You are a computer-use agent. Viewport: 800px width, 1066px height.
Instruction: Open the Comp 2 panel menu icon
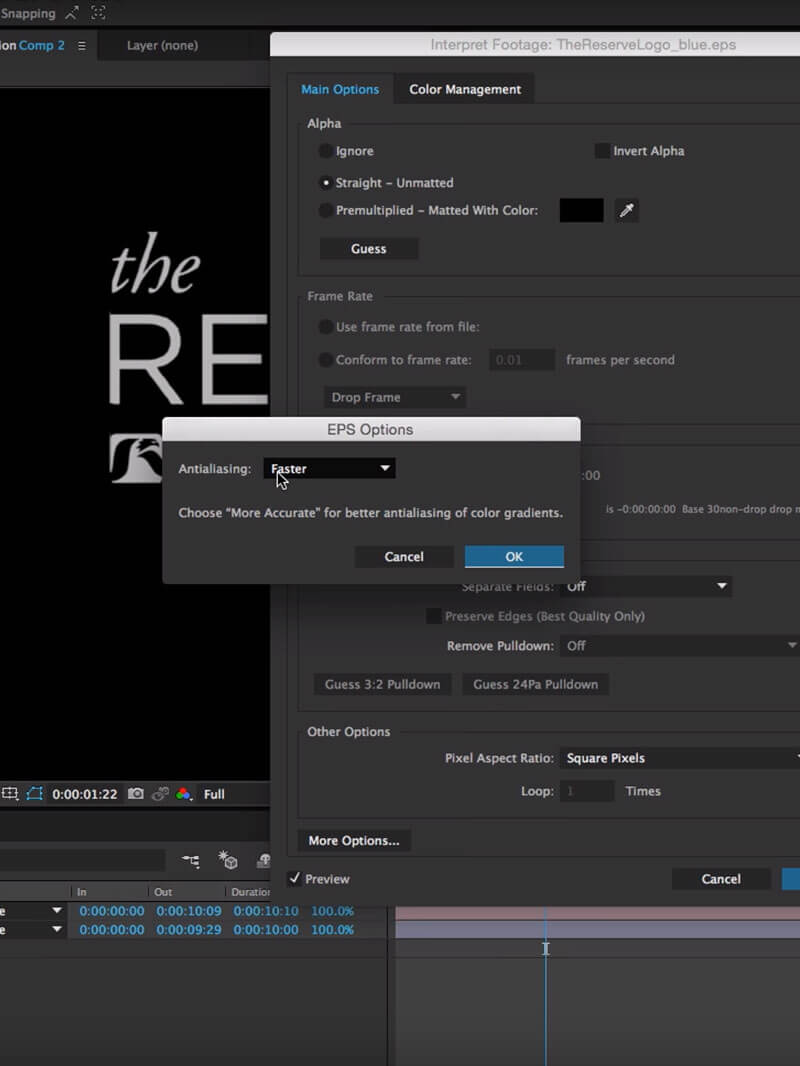(82, 46)
